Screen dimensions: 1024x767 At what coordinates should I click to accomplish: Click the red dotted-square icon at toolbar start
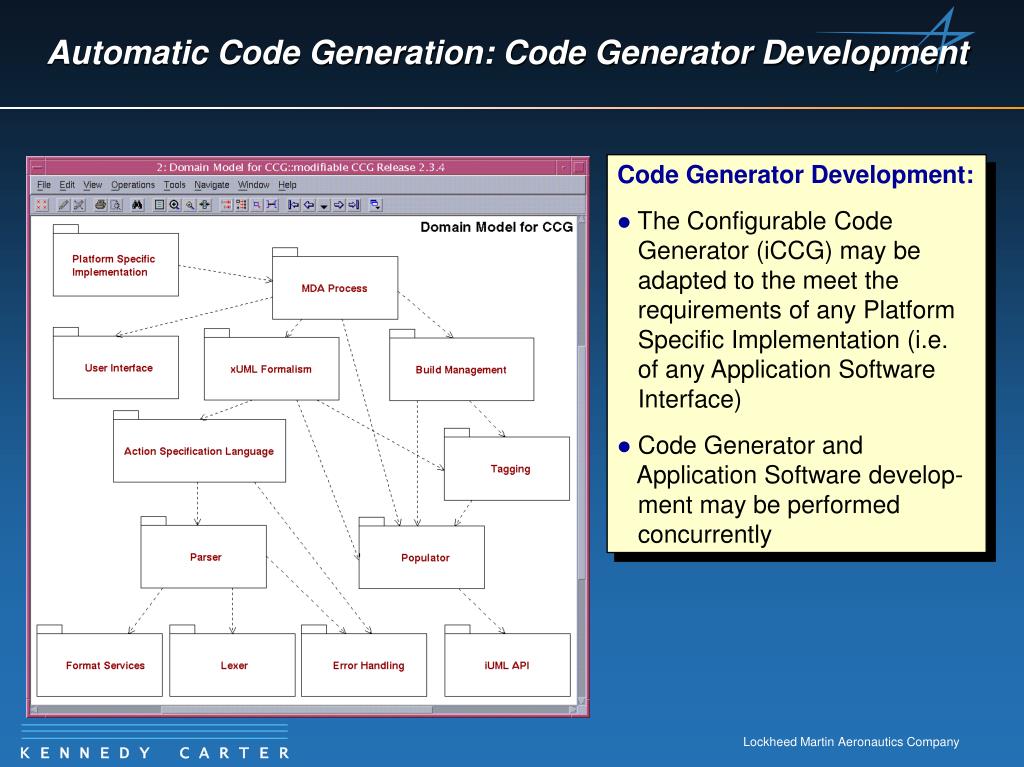42,204
